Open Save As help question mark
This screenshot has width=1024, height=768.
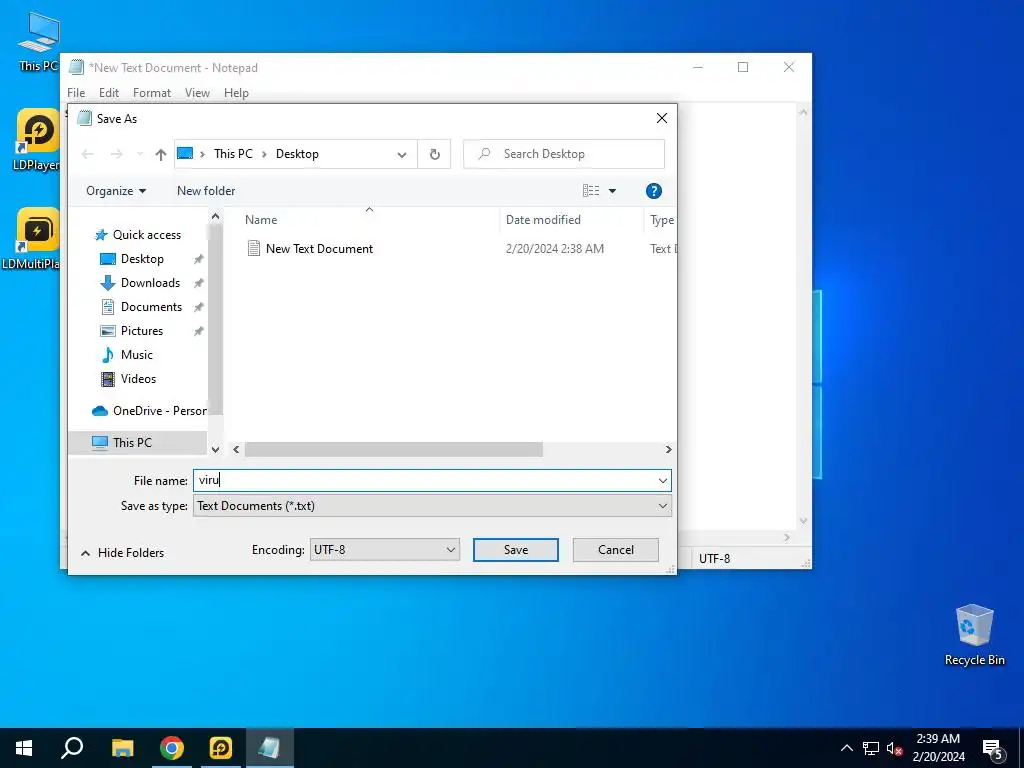coord(654,191)
